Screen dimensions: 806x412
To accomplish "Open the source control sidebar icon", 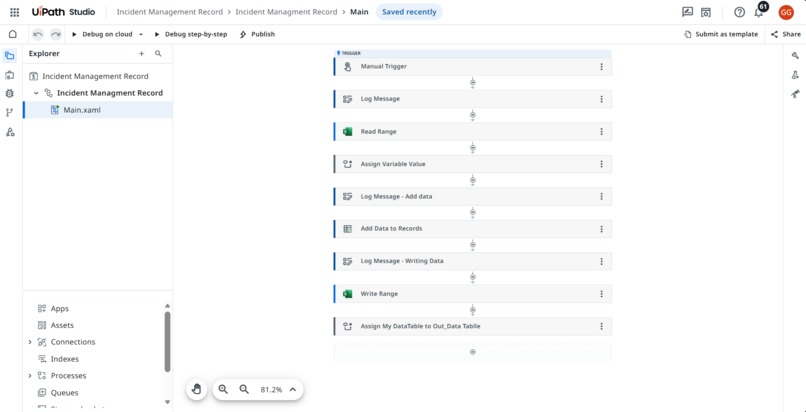I will click(9, 113).
